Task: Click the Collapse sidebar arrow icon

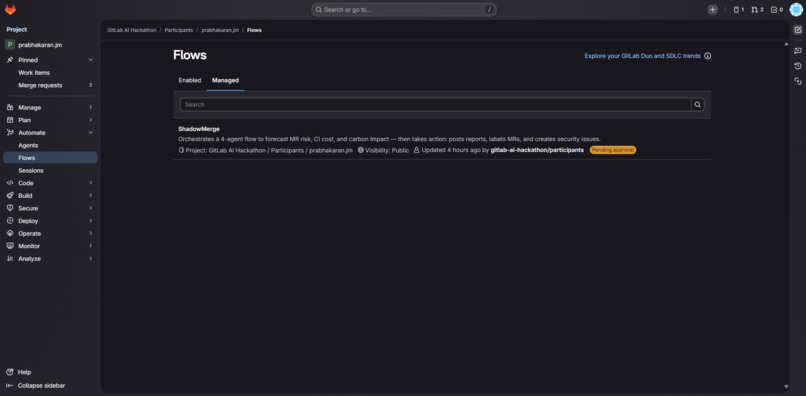Action: pyautogui.click(x=9, y=386)
